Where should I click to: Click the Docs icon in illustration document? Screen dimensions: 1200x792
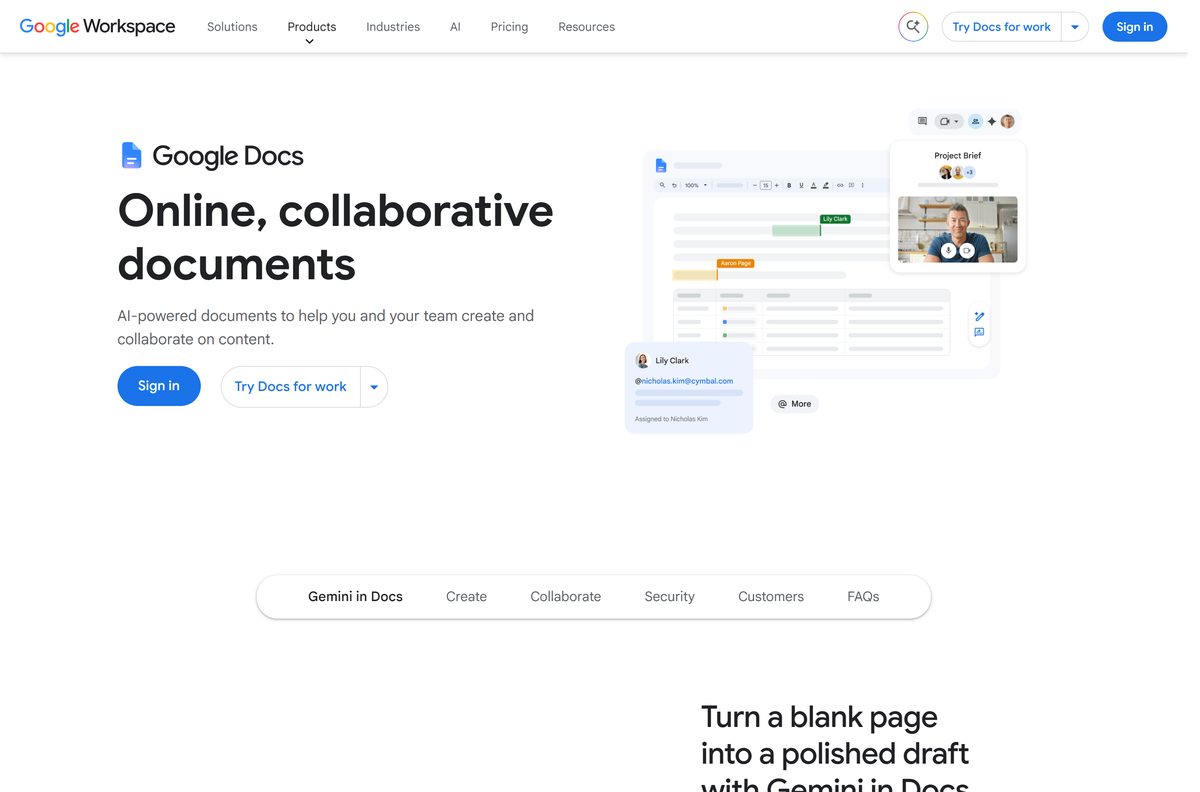coord(661,165)
